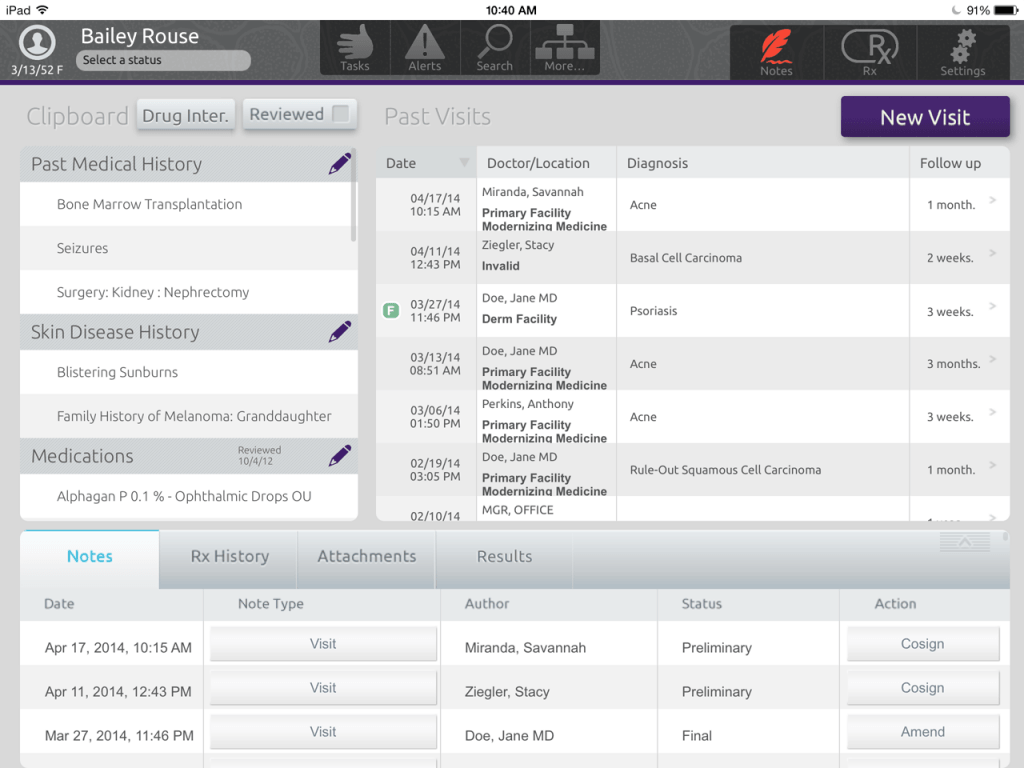Switch to the Attachments tab
Screen dimensions: 1024x768
point(366,557)
